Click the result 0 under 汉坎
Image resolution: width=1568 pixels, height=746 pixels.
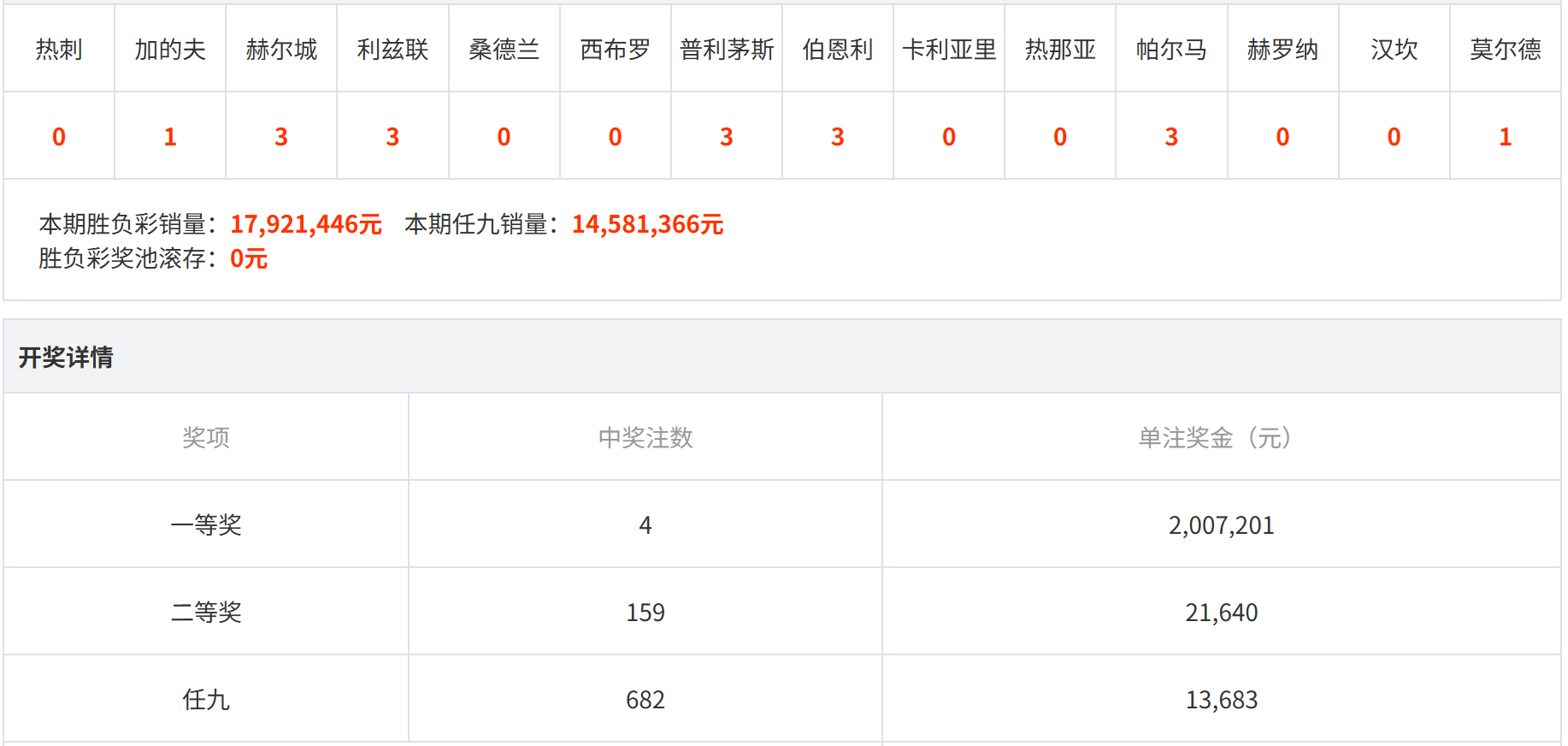point(1394,137)
